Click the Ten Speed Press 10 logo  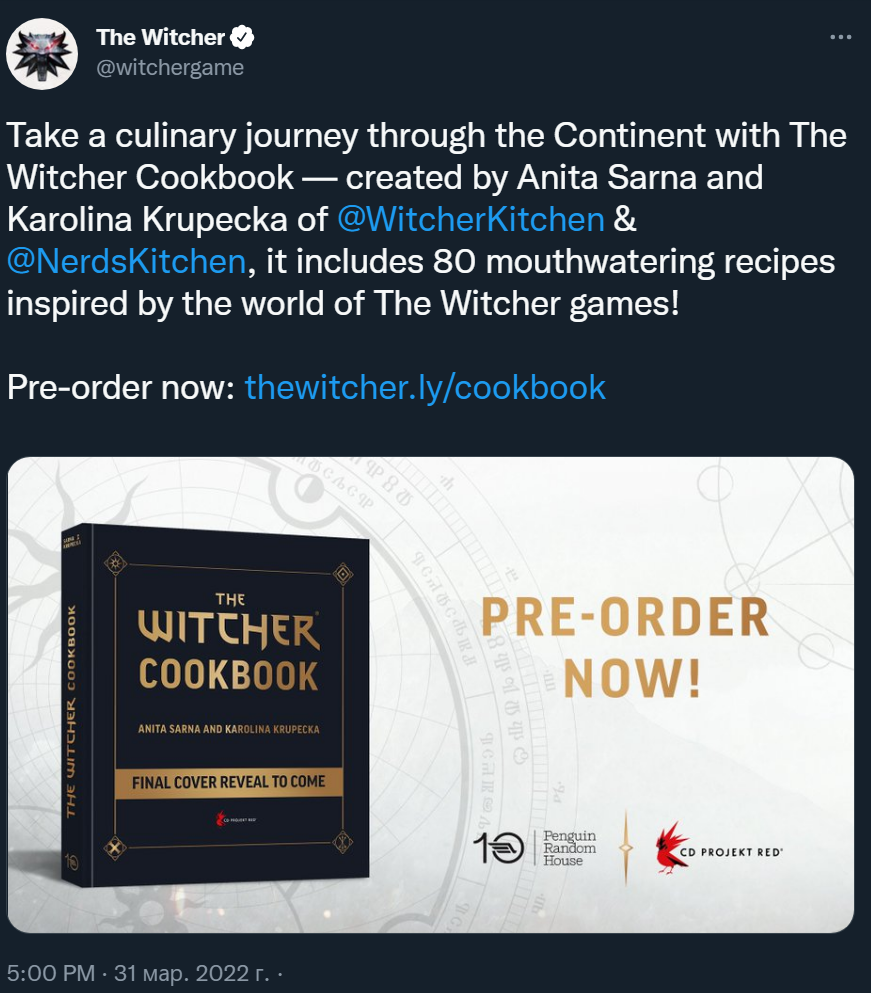tap(499, 848)
